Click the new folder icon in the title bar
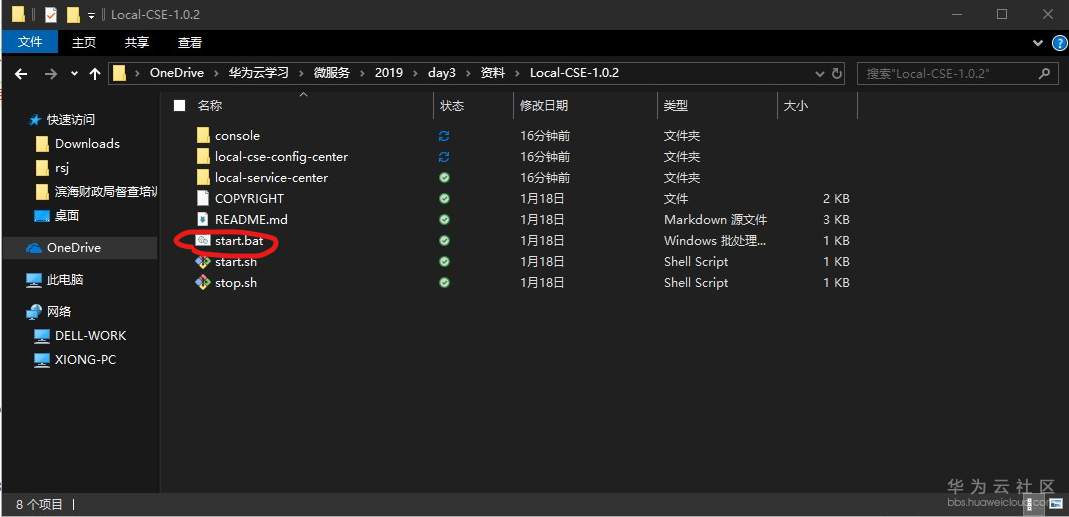Image resolution: width=1069 pixels, height=517 pixels. [73, 14]
